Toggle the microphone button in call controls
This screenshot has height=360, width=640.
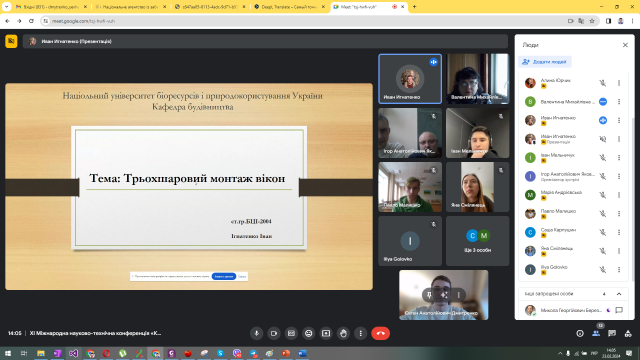click(256, 333)
